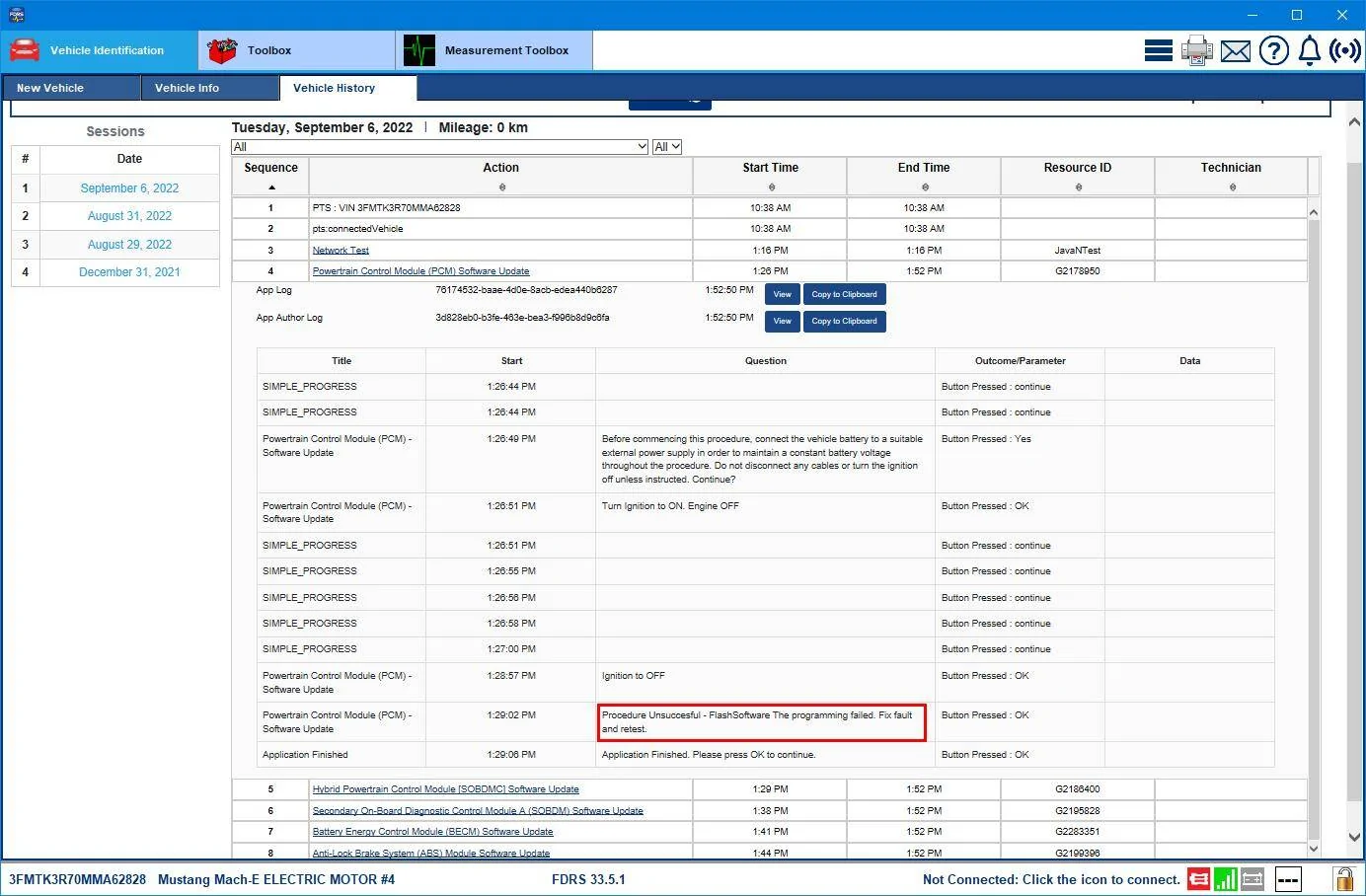
Task: Open the September 6, 2022 session
Action: click(129, 188)
